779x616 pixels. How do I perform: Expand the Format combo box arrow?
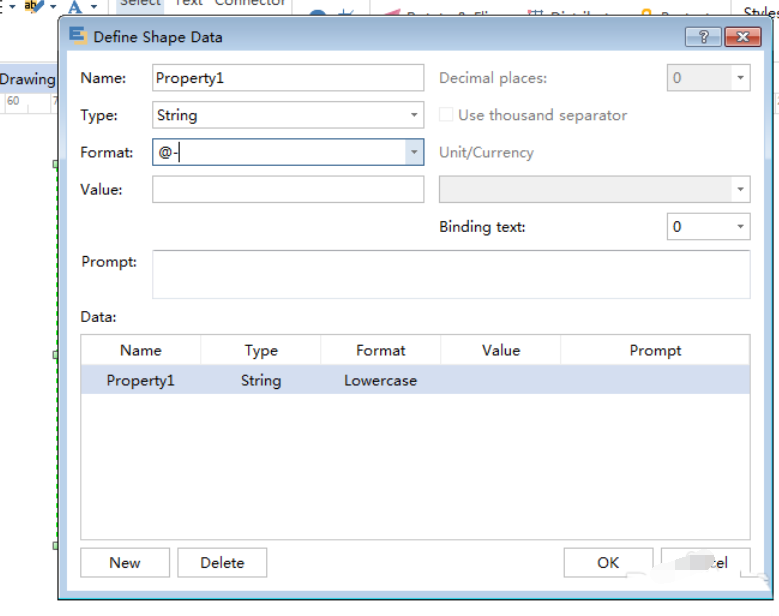click(x=413, y=152)
